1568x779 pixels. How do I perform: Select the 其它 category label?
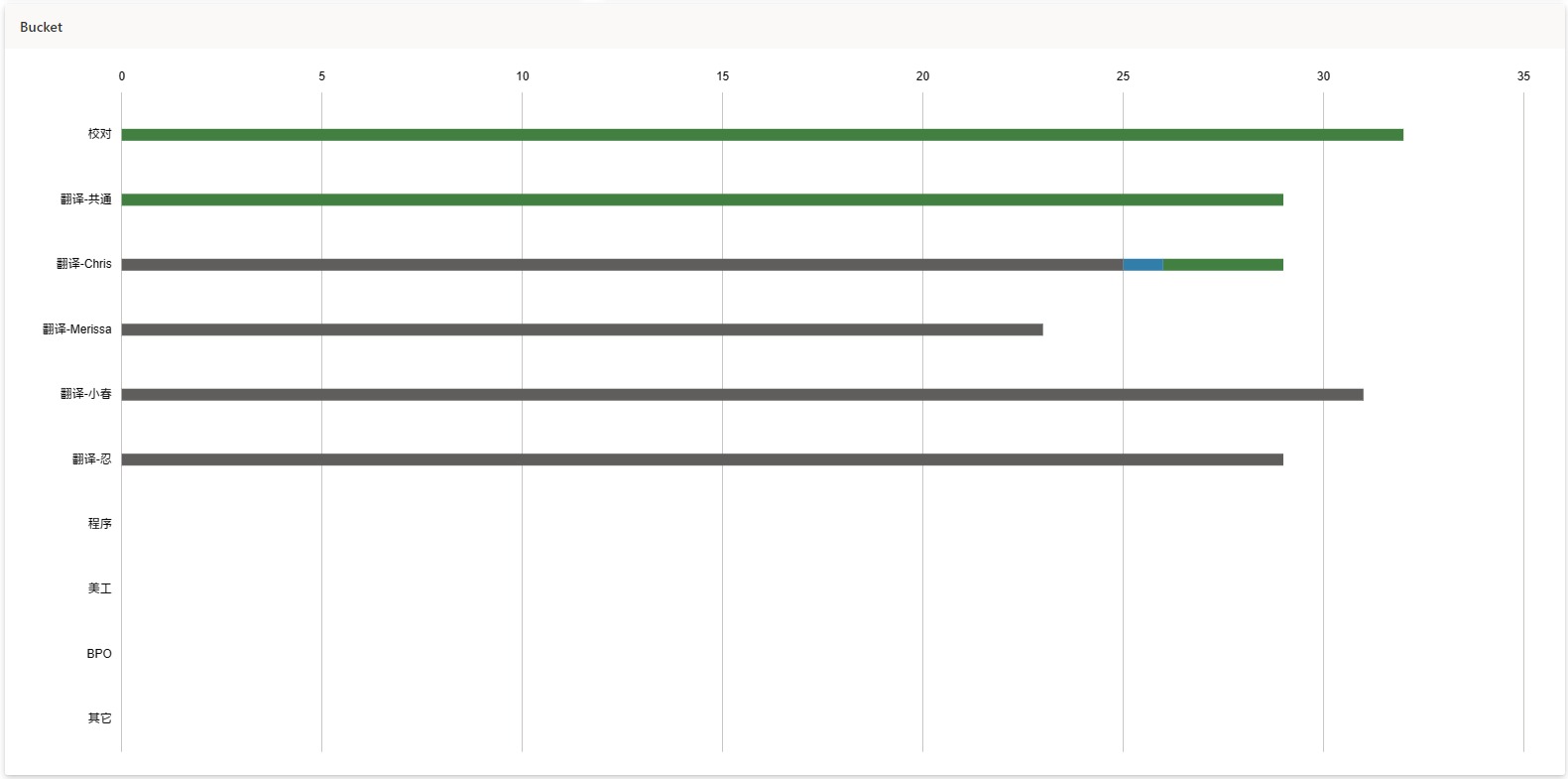point(99,718)
